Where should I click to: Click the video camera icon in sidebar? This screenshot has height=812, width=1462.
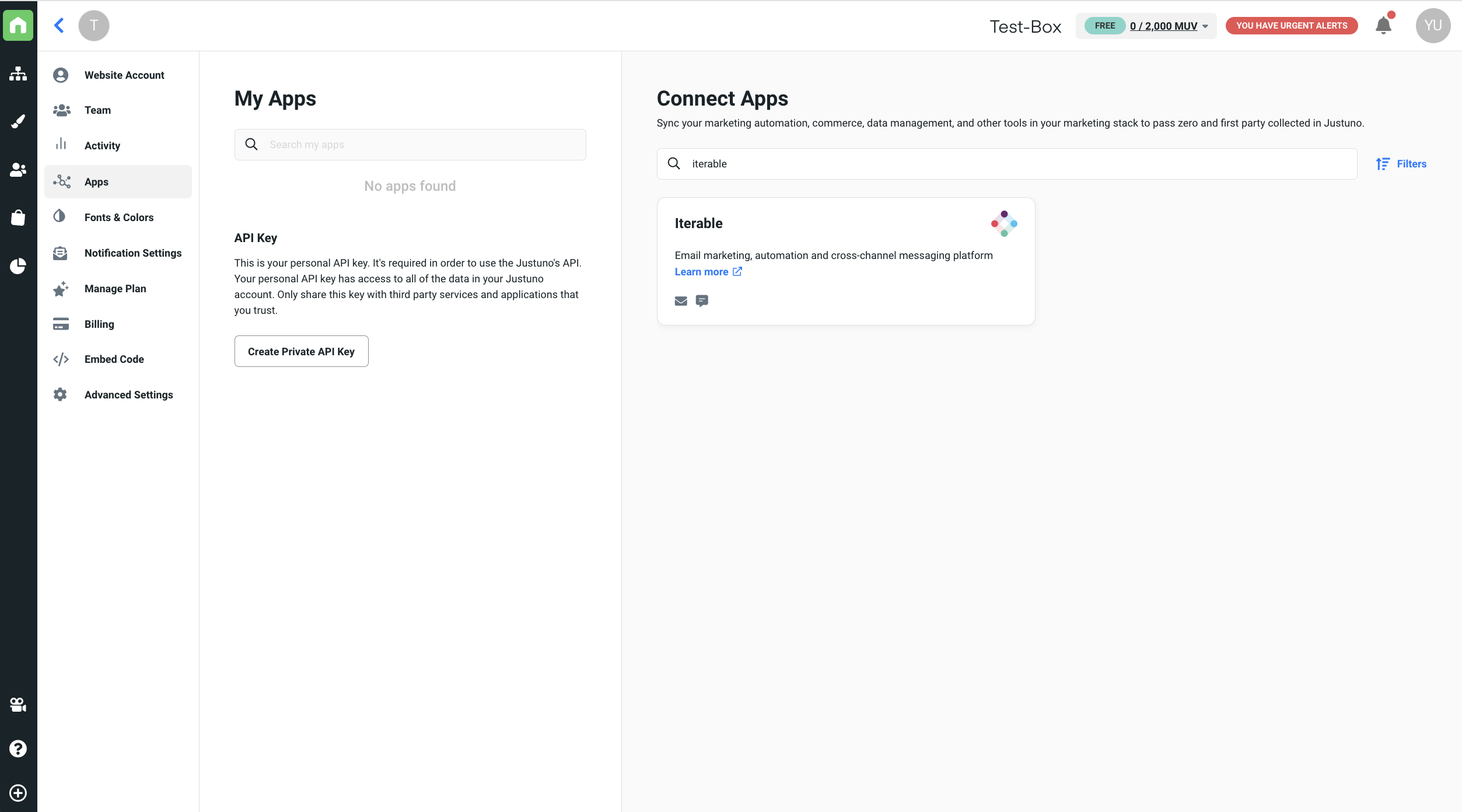coord(18,705)
